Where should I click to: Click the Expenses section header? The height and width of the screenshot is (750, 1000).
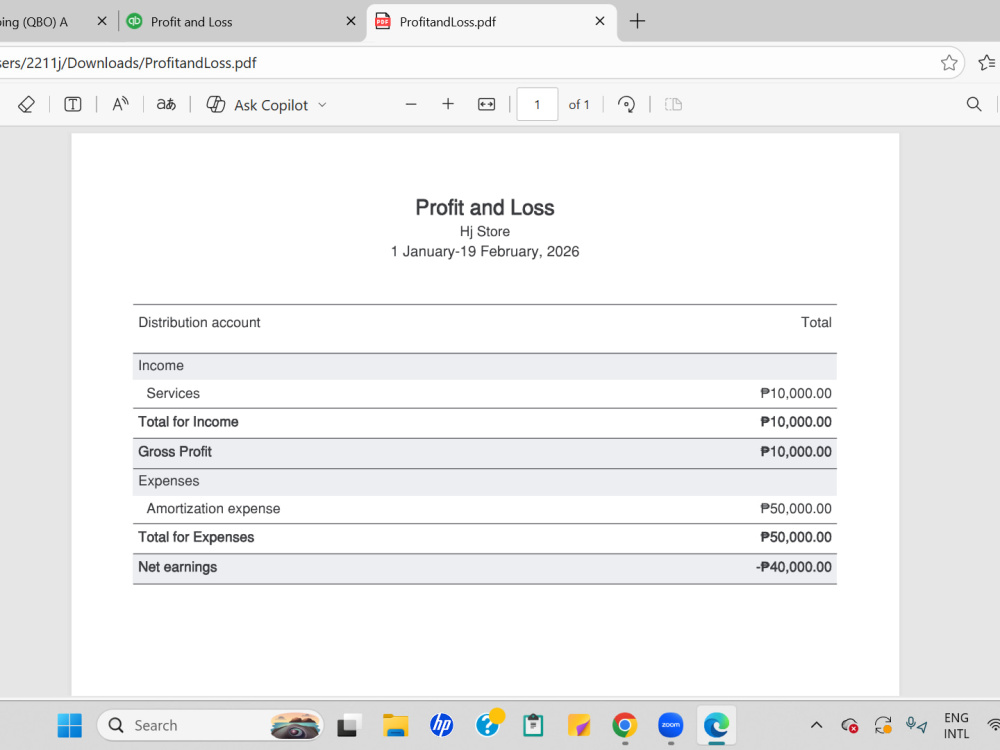(168, 481)
